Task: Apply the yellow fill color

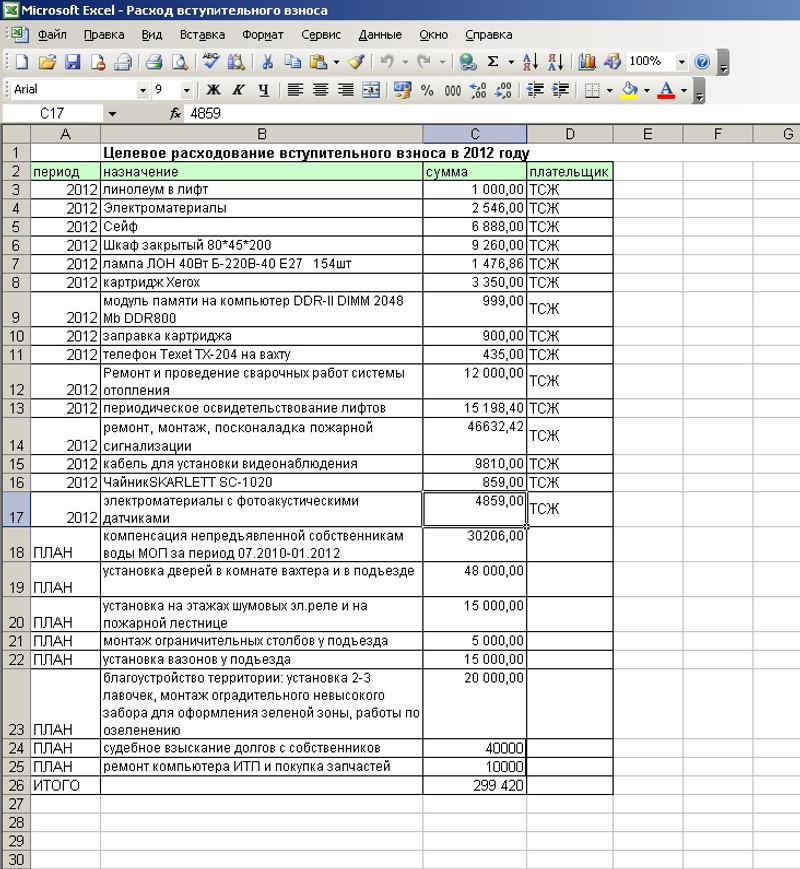Action: click(629, 90)
